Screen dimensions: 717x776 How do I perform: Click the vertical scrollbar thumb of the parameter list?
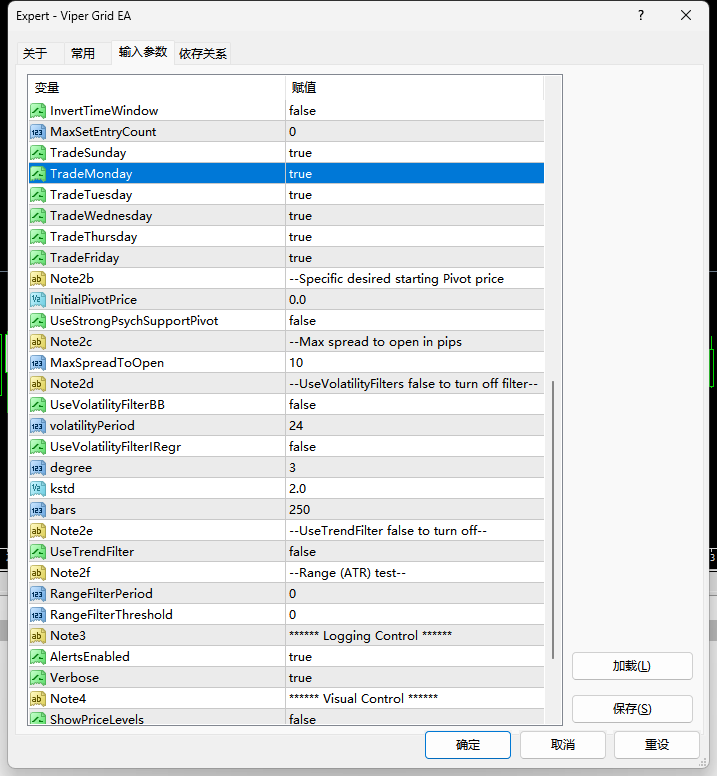553,520
